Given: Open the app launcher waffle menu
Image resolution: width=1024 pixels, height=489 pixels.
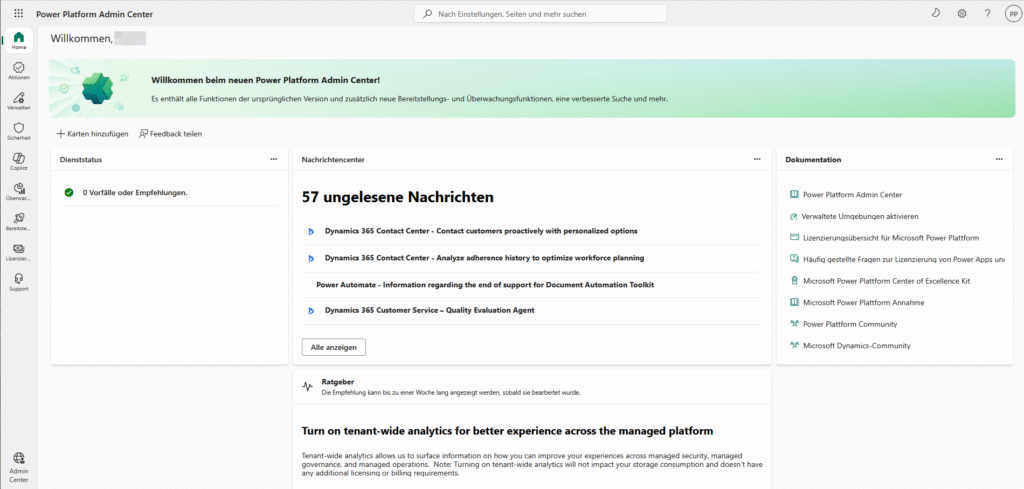Looking at the screenshot, I should [x=19, y=14].
